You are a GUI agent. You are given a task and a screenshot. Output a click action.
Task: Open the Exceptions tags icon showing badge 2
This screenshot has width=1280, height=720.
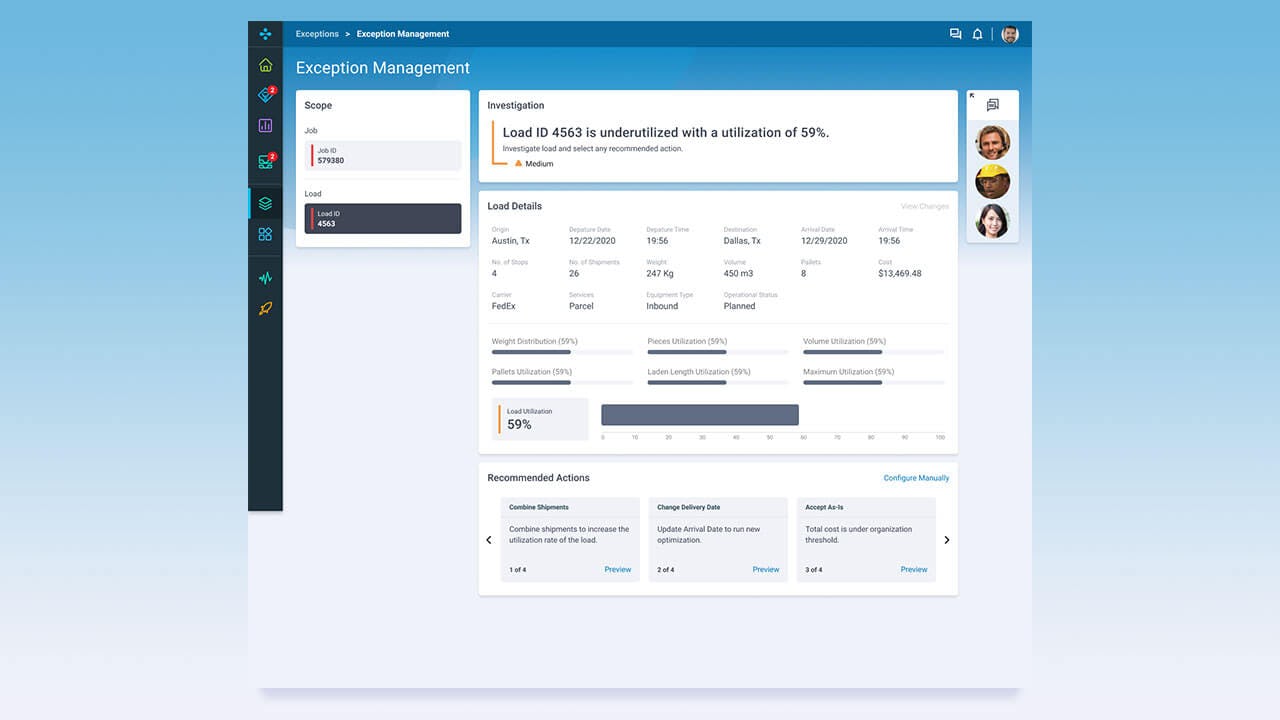point(265,95)
